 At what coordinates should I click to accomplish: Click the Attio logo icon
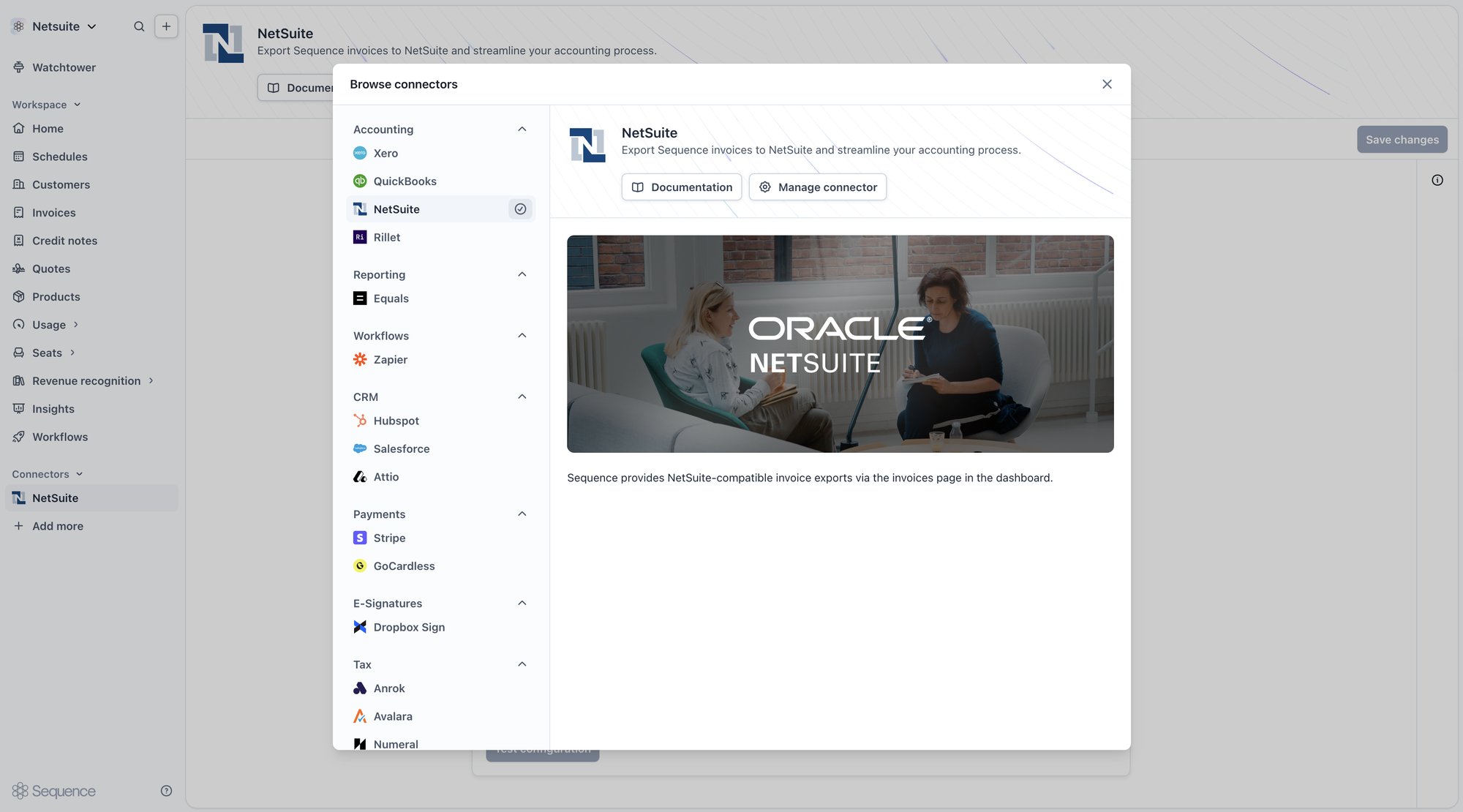360,477
